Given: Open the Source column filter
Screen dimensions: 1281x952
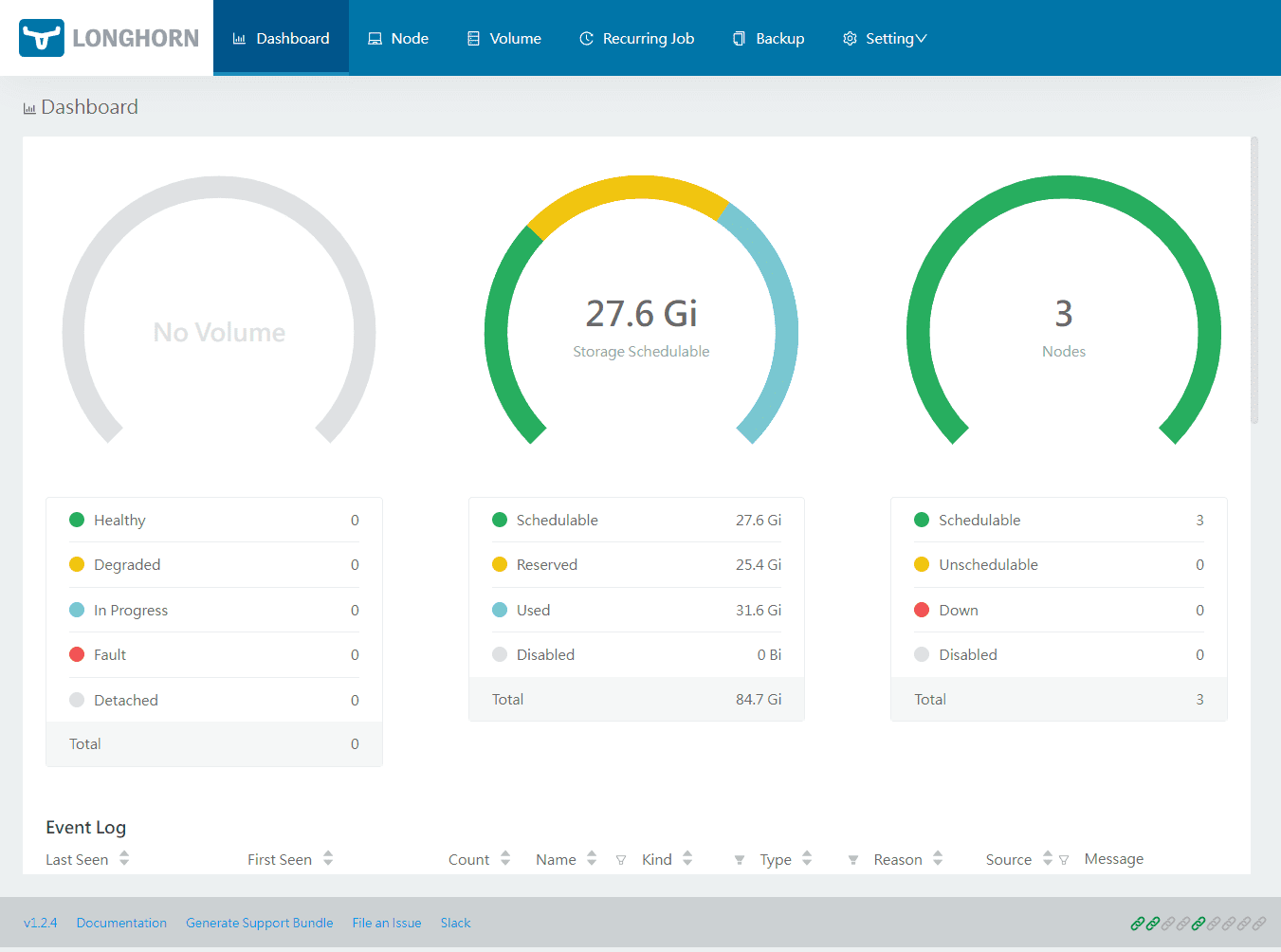Looking at the screenshot, I should pos(1064,860).
